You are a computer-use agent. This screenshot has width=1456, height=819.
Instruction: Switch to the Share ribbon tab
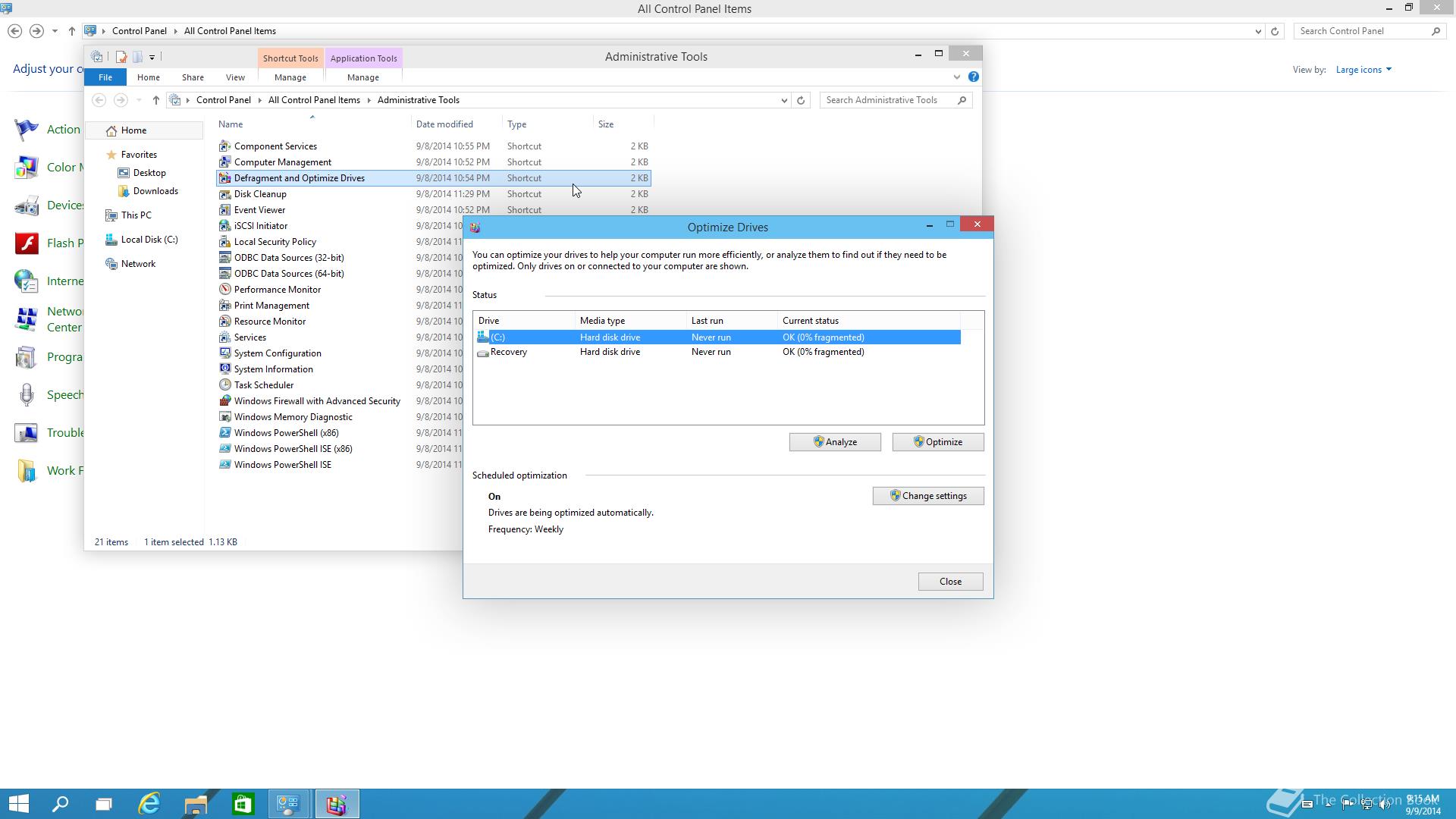[193, 77]
